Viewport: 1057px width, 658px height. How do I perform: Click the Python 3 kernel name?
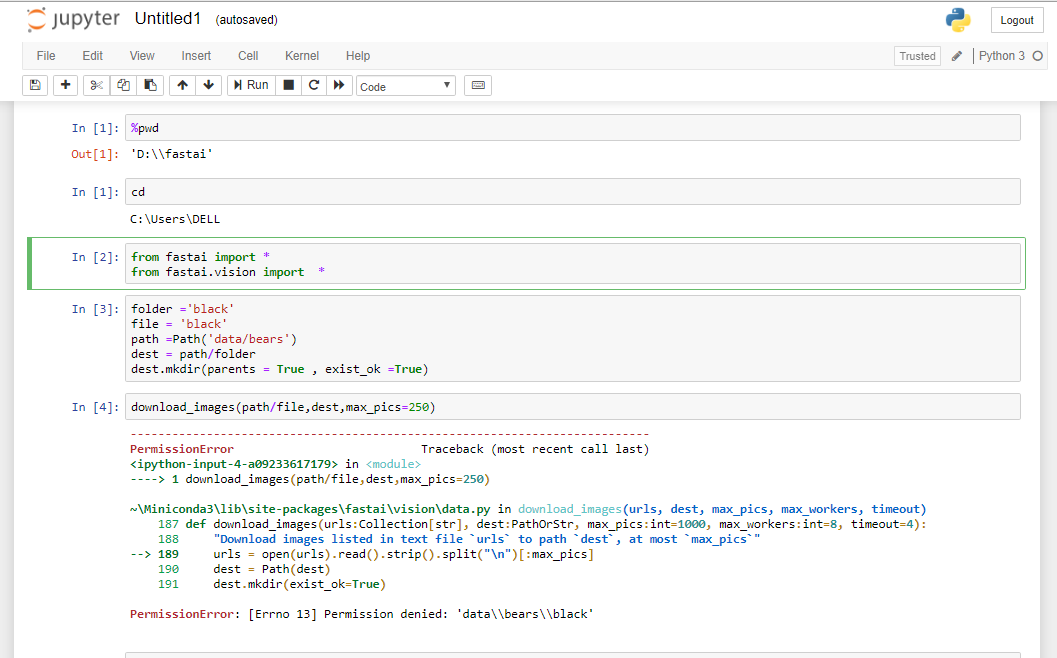[1002, 56]
